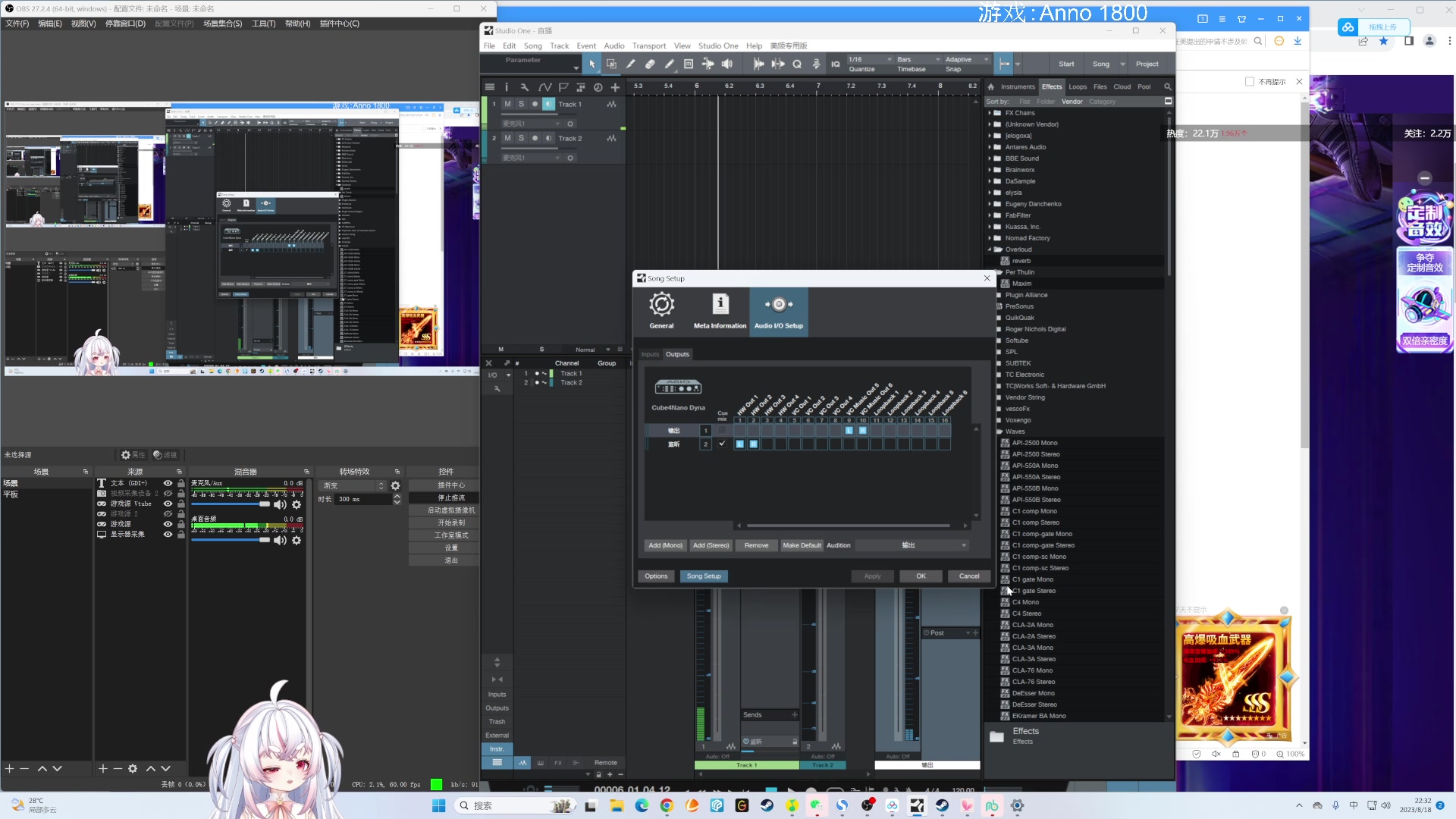Open the Meta Information page
The width and height of the screenshot is (1456, 819).
pyautogui.click(x=720, y=311)
